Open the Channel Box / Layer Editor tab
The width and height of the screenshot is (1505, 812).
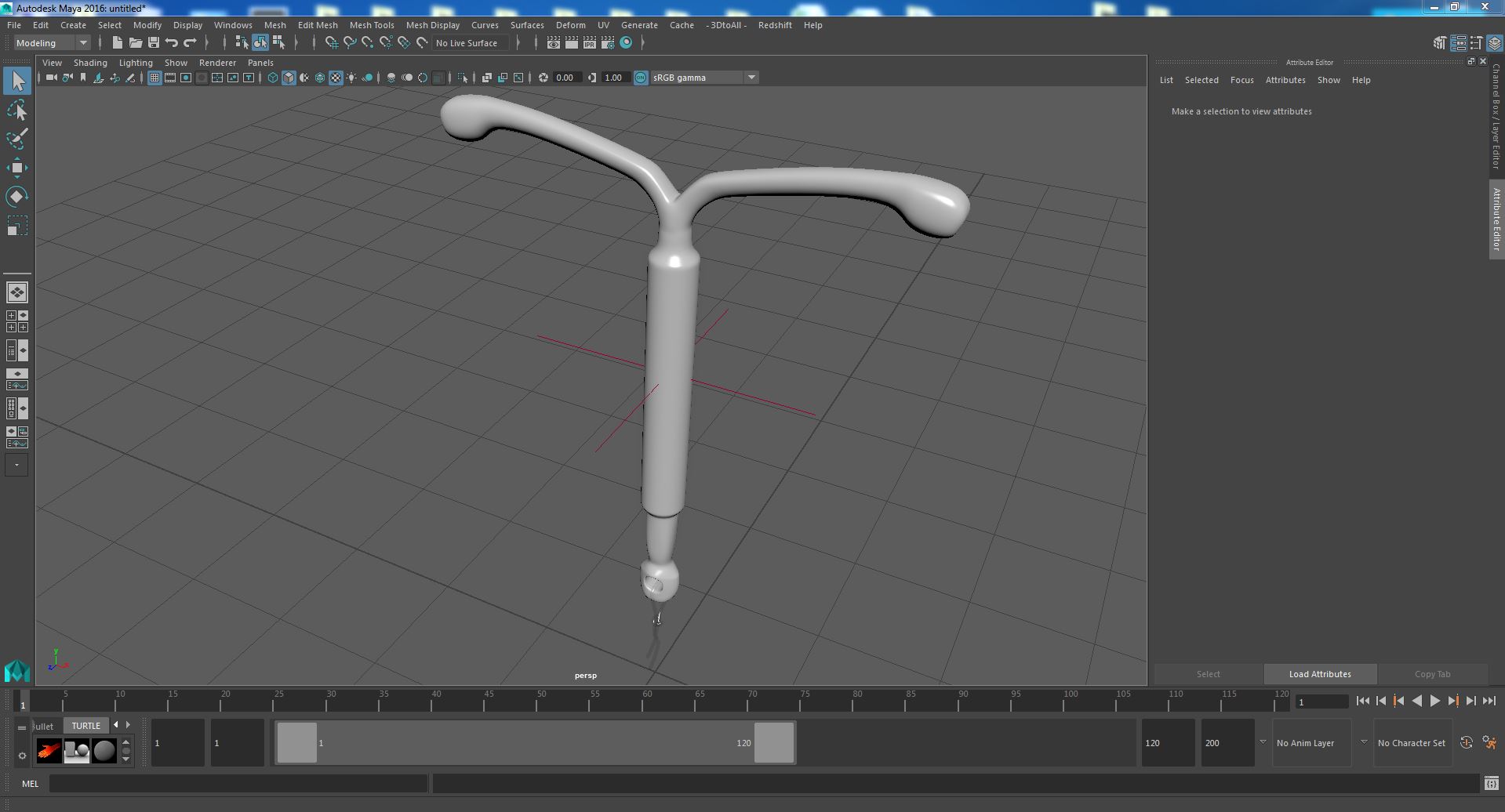click(1496, 116)
